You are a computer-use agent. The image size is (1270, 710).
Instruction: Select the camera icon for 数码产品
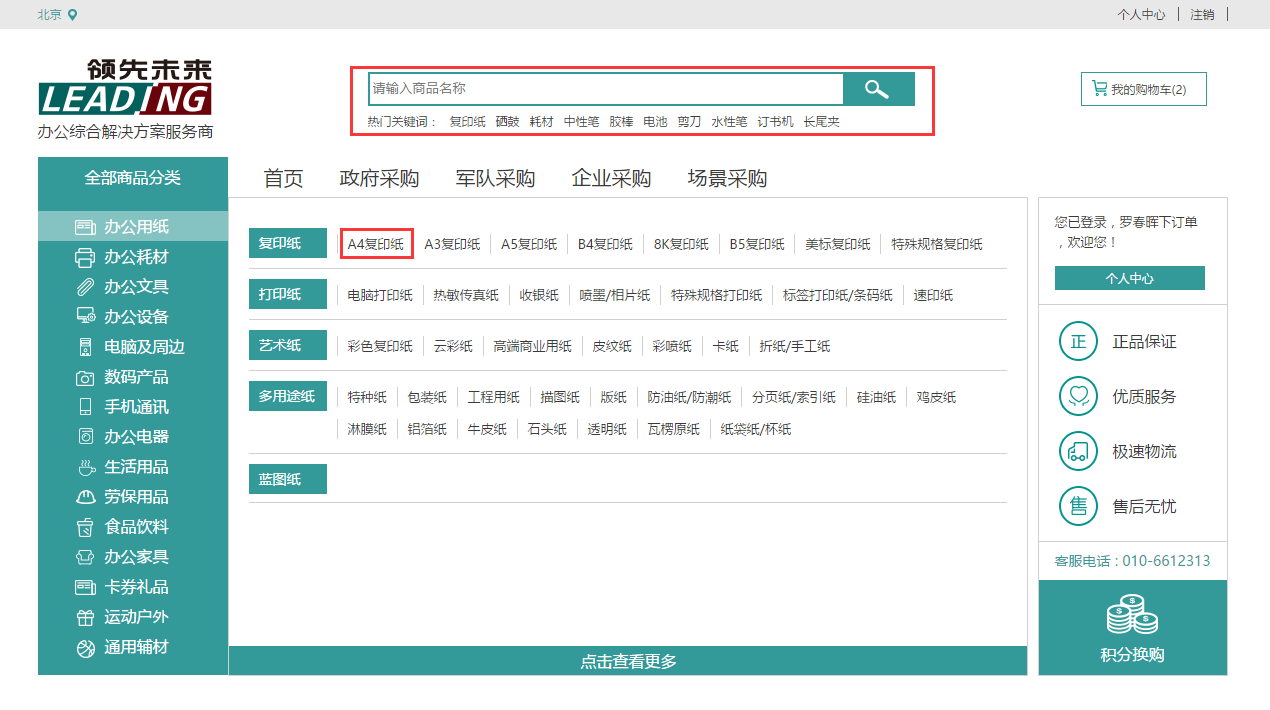pyautogui.click(x=85, y=378)
